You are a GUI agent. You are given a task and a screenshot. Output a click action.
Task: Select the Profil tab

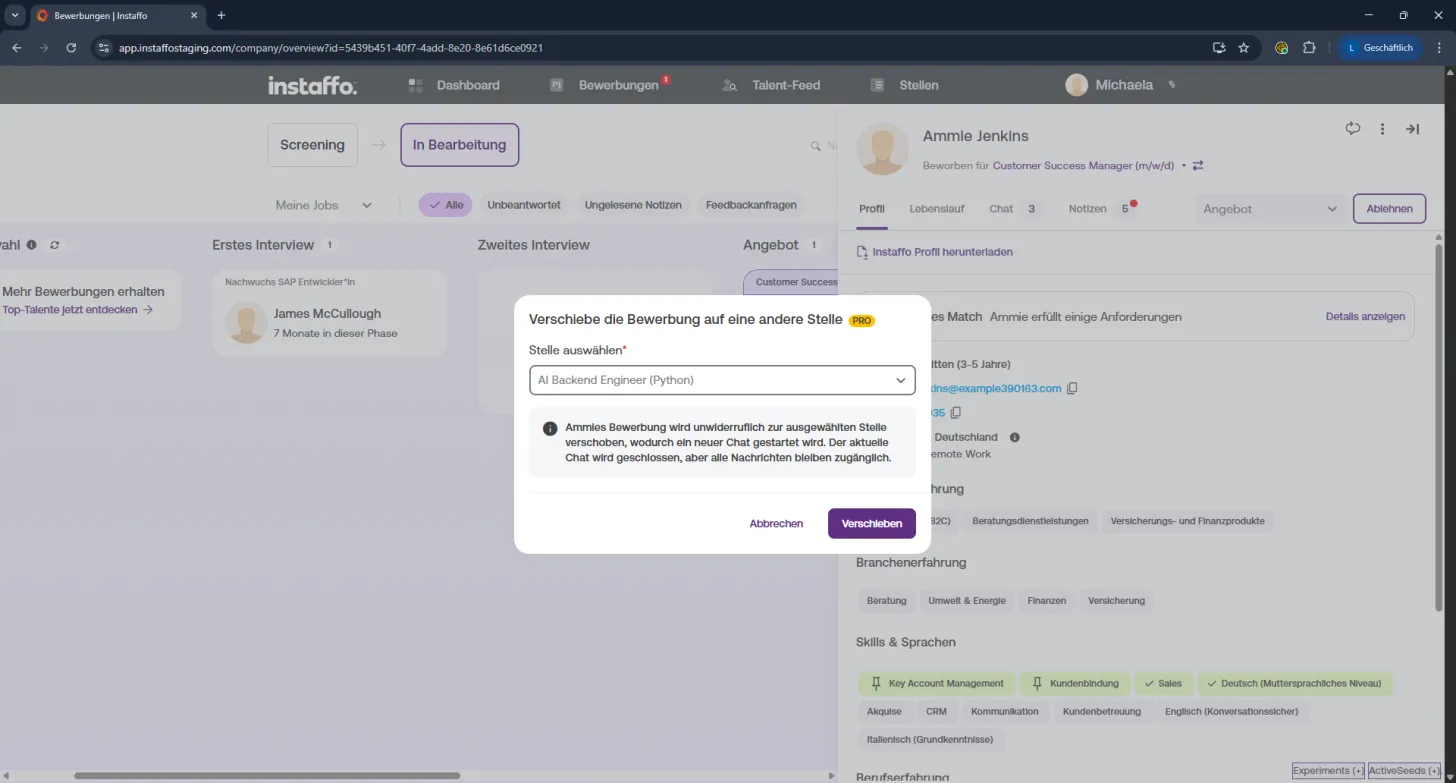pyautogui.click(x=872, y=209)
